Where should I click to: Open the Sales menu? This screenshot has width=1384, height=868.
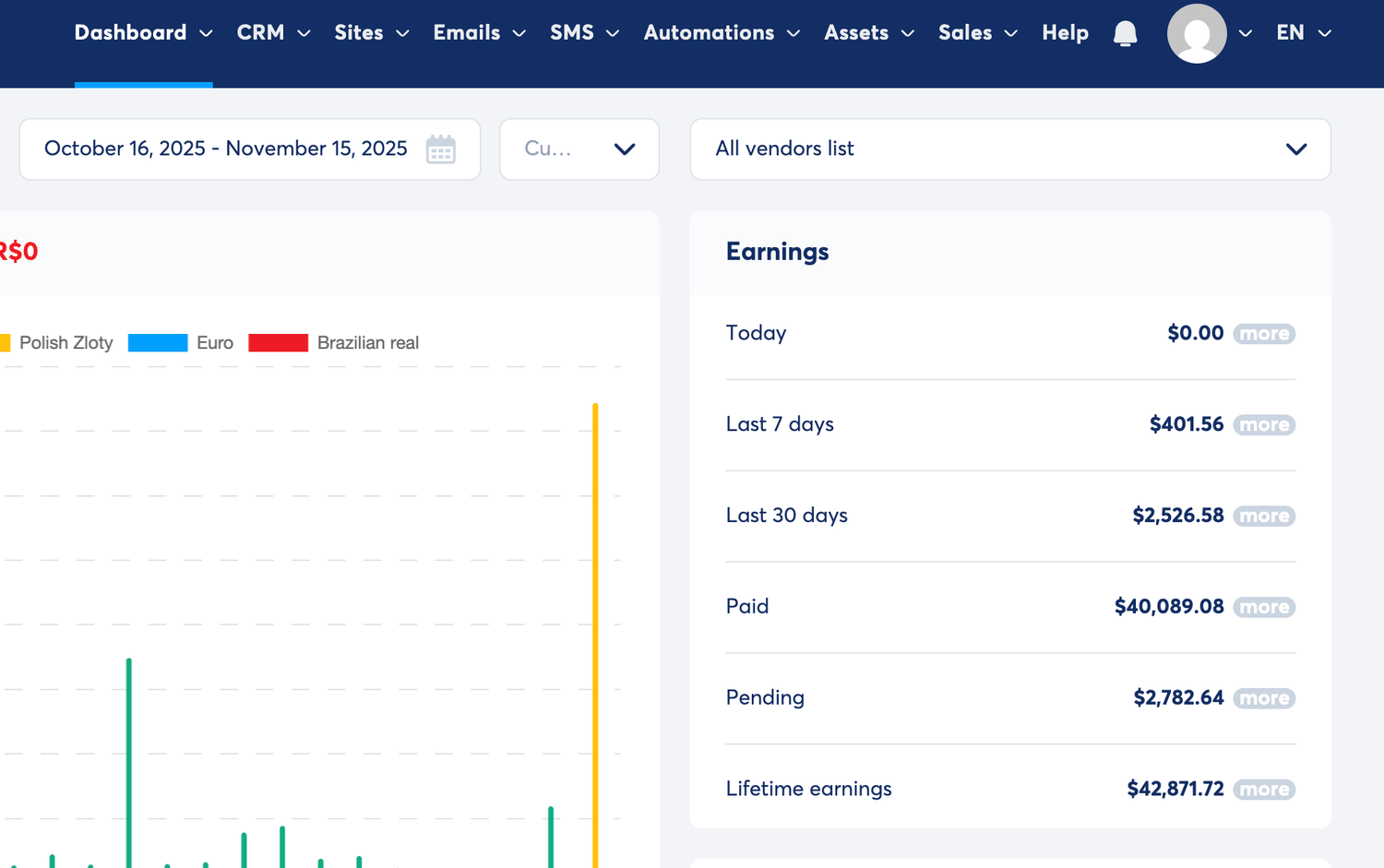pos(977,33)
